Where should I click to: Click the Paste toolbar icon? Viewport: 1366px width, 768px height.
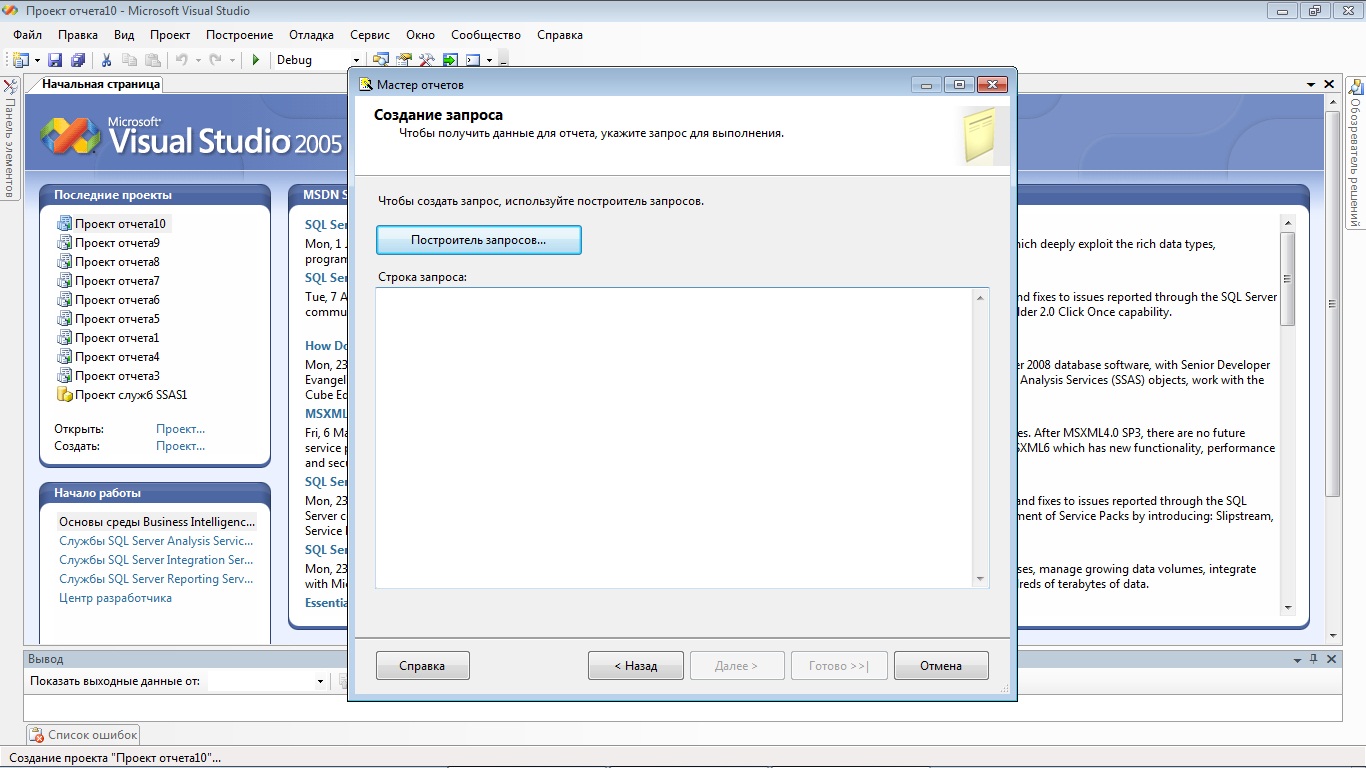pos(153,60)
